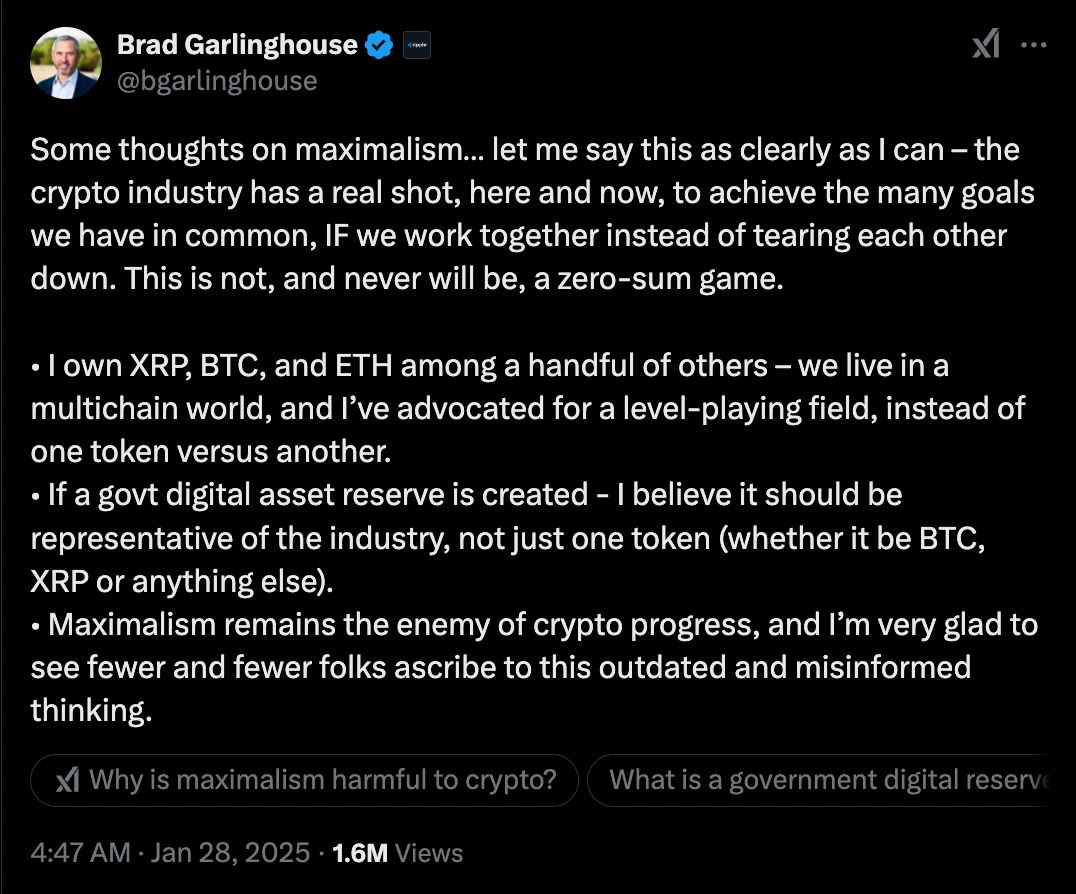The height and width of the screenshot is (894, 1076).
Task: Click the blue verified checkmark badge
Action: pyautogui.click(x=379, y=45)
